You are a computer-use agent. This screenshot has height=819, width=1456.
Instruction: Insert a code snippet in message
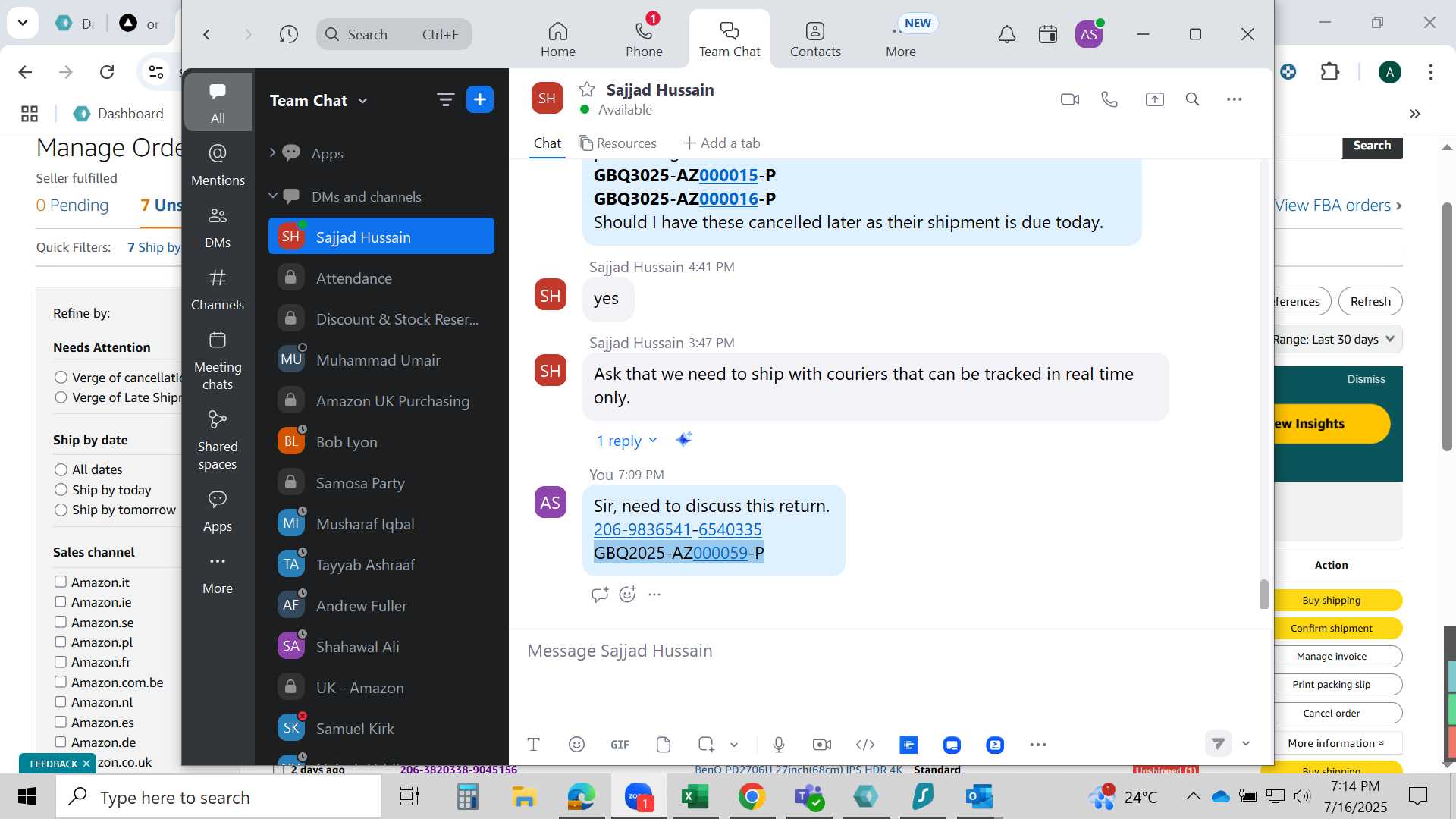[865, 745]
